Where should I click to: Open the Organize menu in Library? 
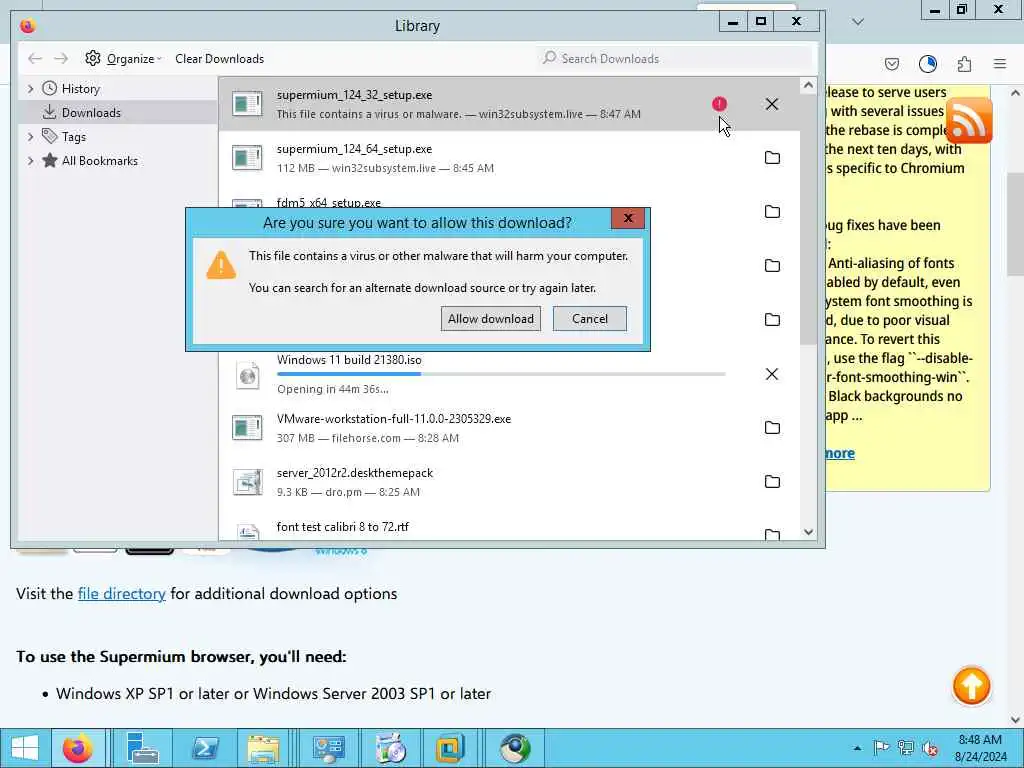(x=123, y=59)
